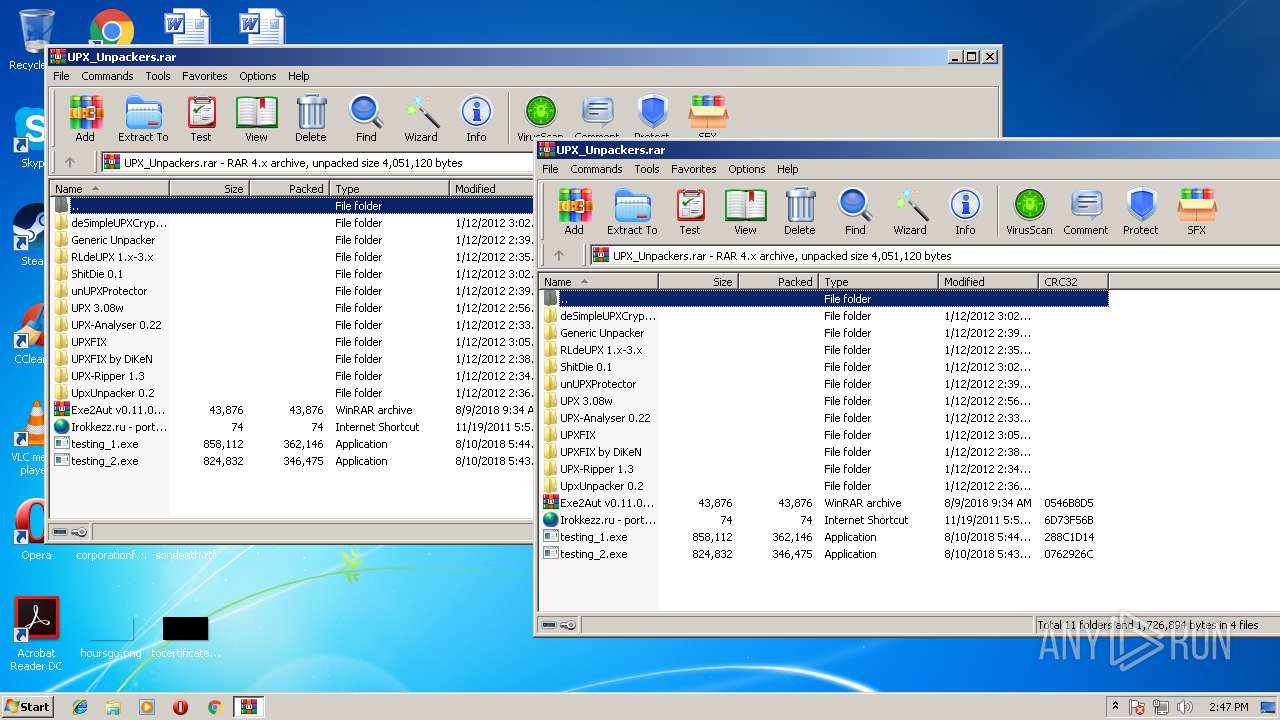The width and height of the screenshot is (1280, 720).
Task: Open Internet Explorer from taskbar
Action: pyautogui.click(x=80, y=707)
